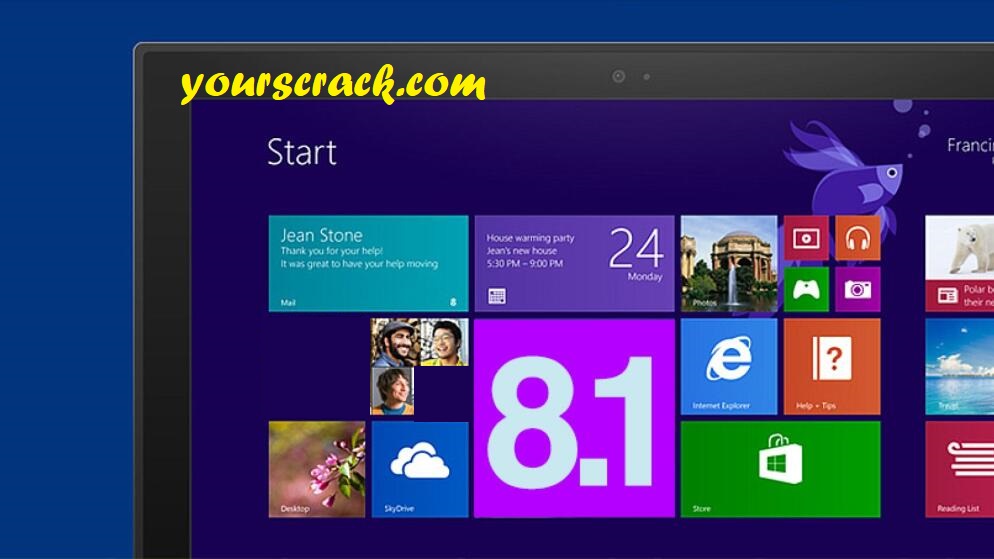994x559 pixels.
Task: Open the Reading List tile
Action: click(960, 470)
